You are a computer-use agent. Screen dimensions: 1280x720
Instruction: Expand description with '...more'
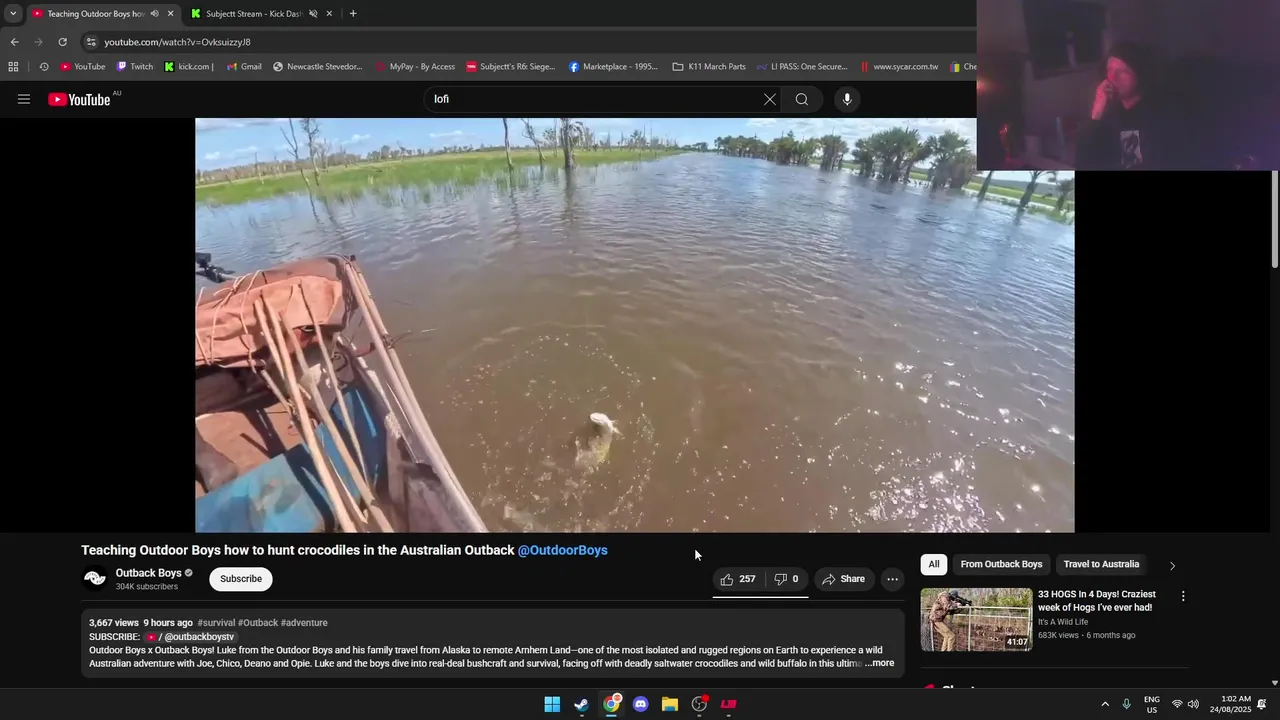[880, 663]
